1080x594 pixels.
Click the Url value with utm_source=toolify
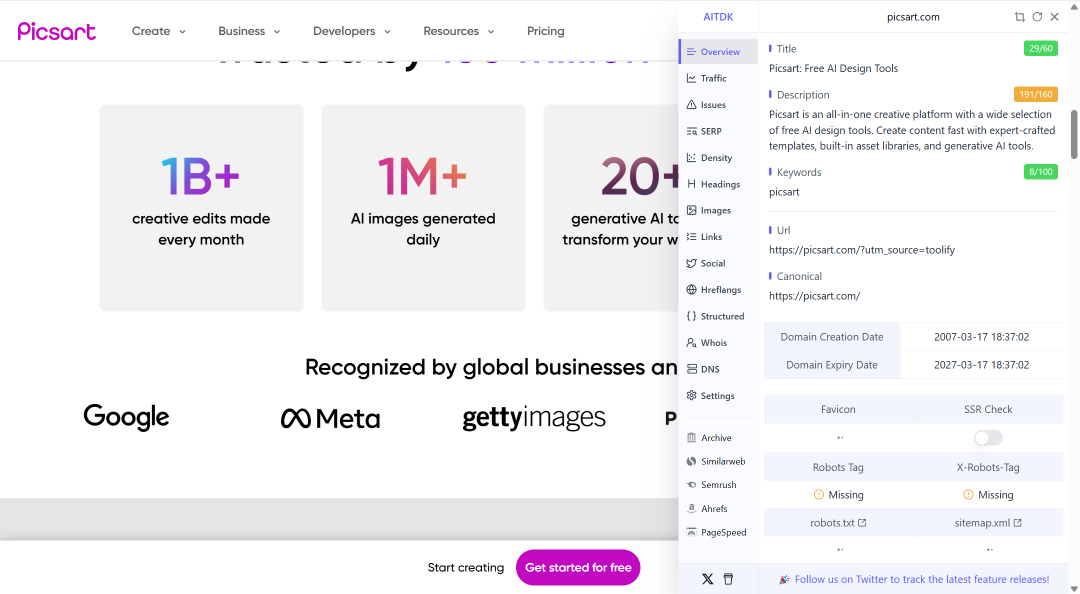pos(862,250)
